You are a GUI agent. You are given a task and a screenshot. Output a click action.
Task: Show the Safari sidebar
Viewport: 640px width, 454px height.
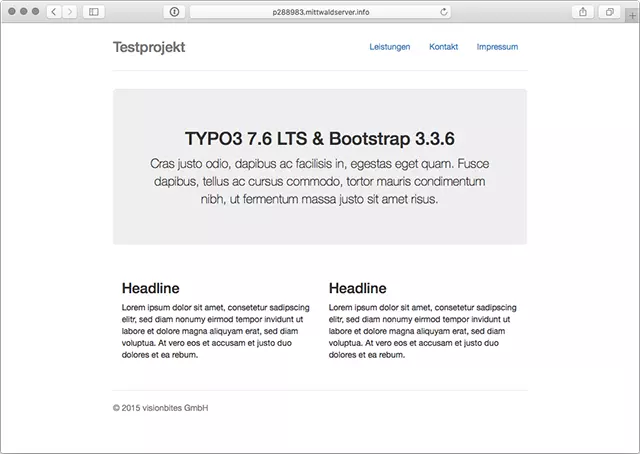[94, 12]
